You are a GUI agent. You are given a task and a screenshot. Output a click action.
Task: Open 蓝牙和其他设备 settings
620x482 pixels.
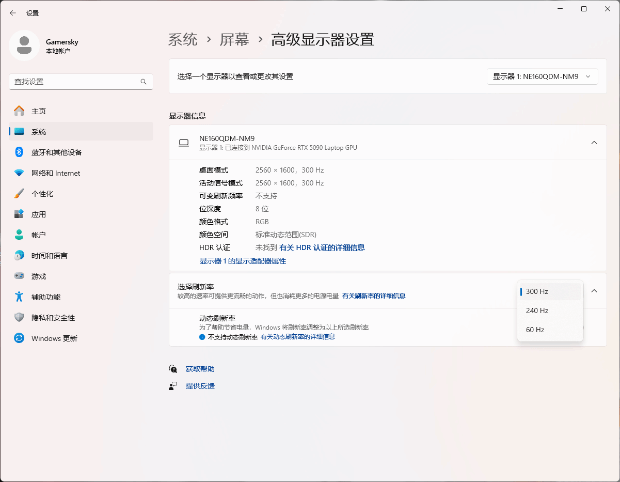point(81,152)
